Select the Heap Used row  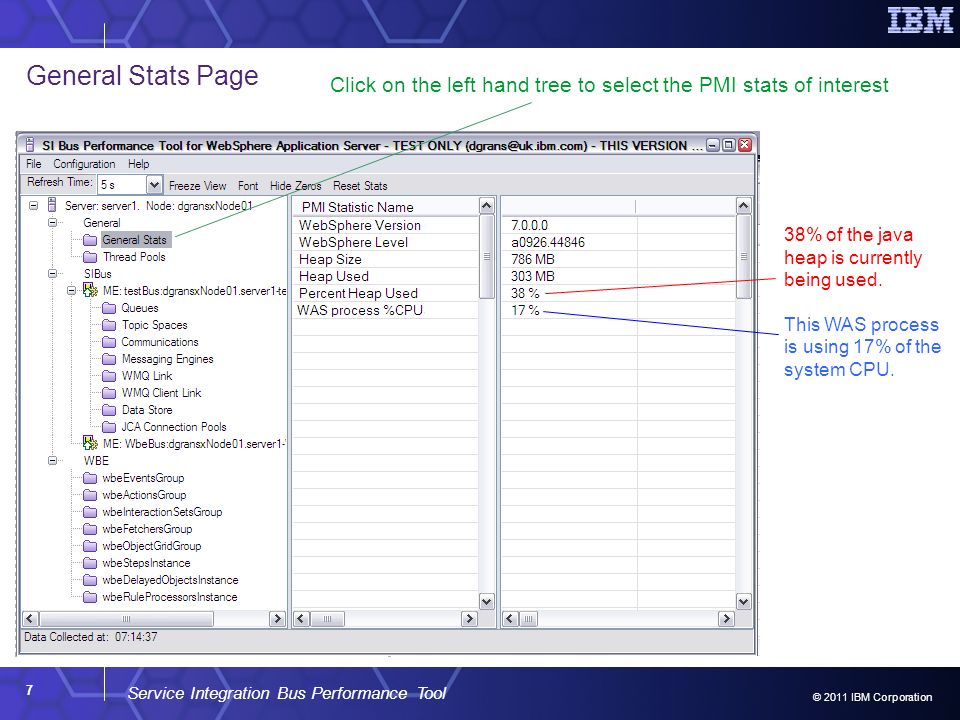[386, 277]
